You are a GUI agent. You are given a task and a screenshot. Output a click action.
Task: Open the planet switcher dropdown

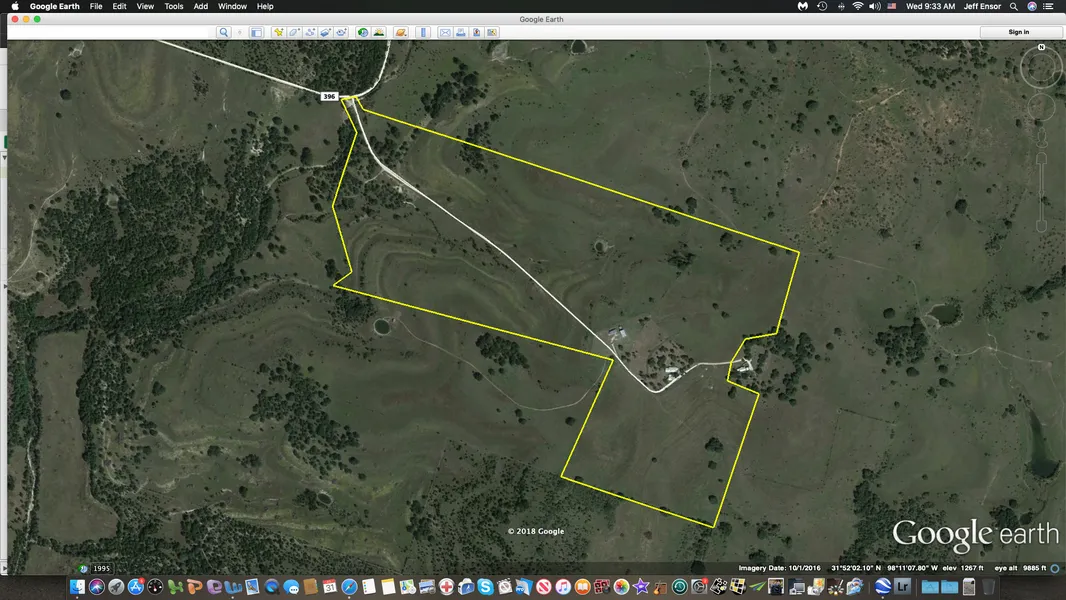[400, 32]
